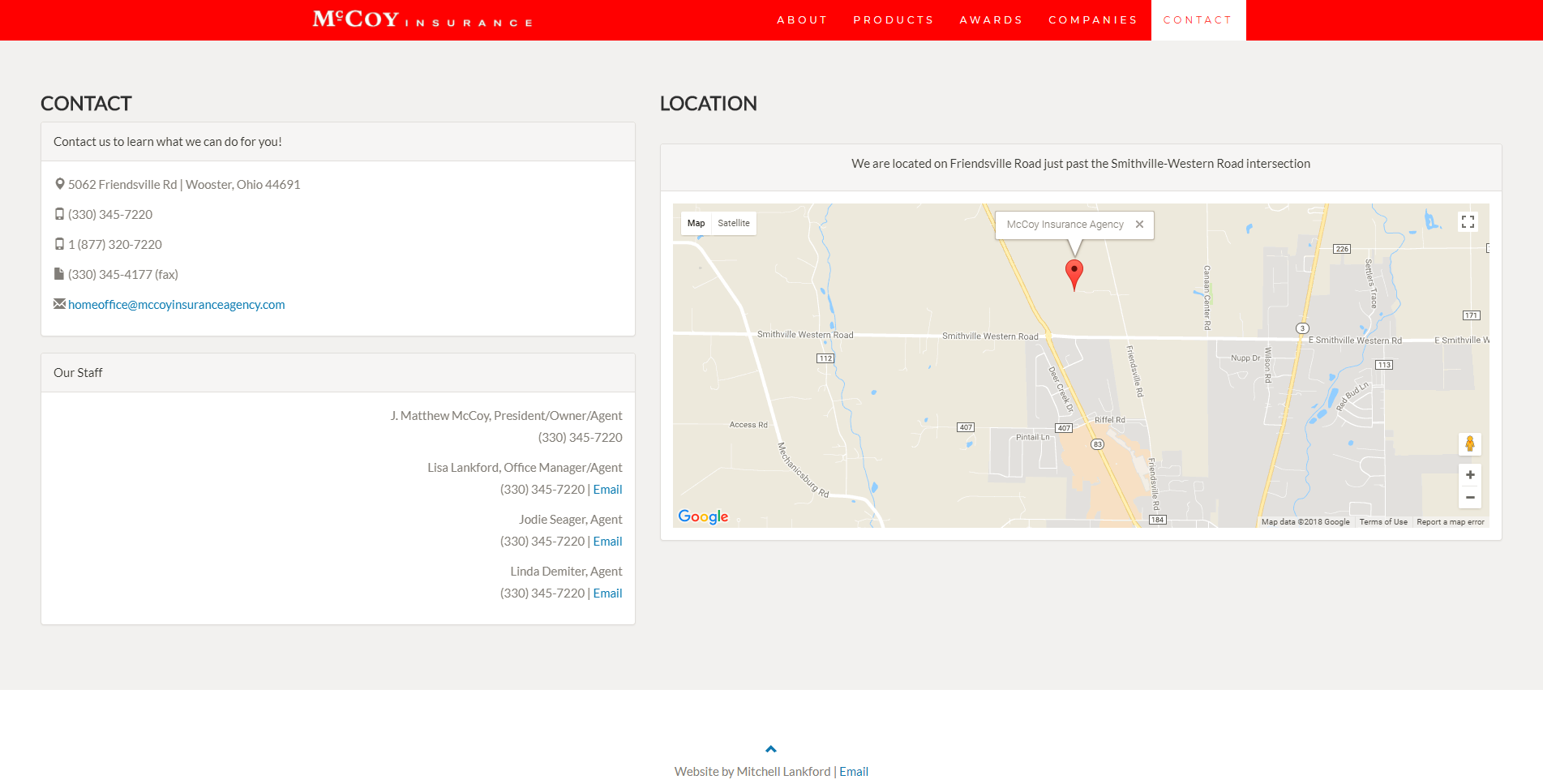1543x784 pixels.
Task: Close the McCoy Insurance Agency info window
Action: 1139,225
